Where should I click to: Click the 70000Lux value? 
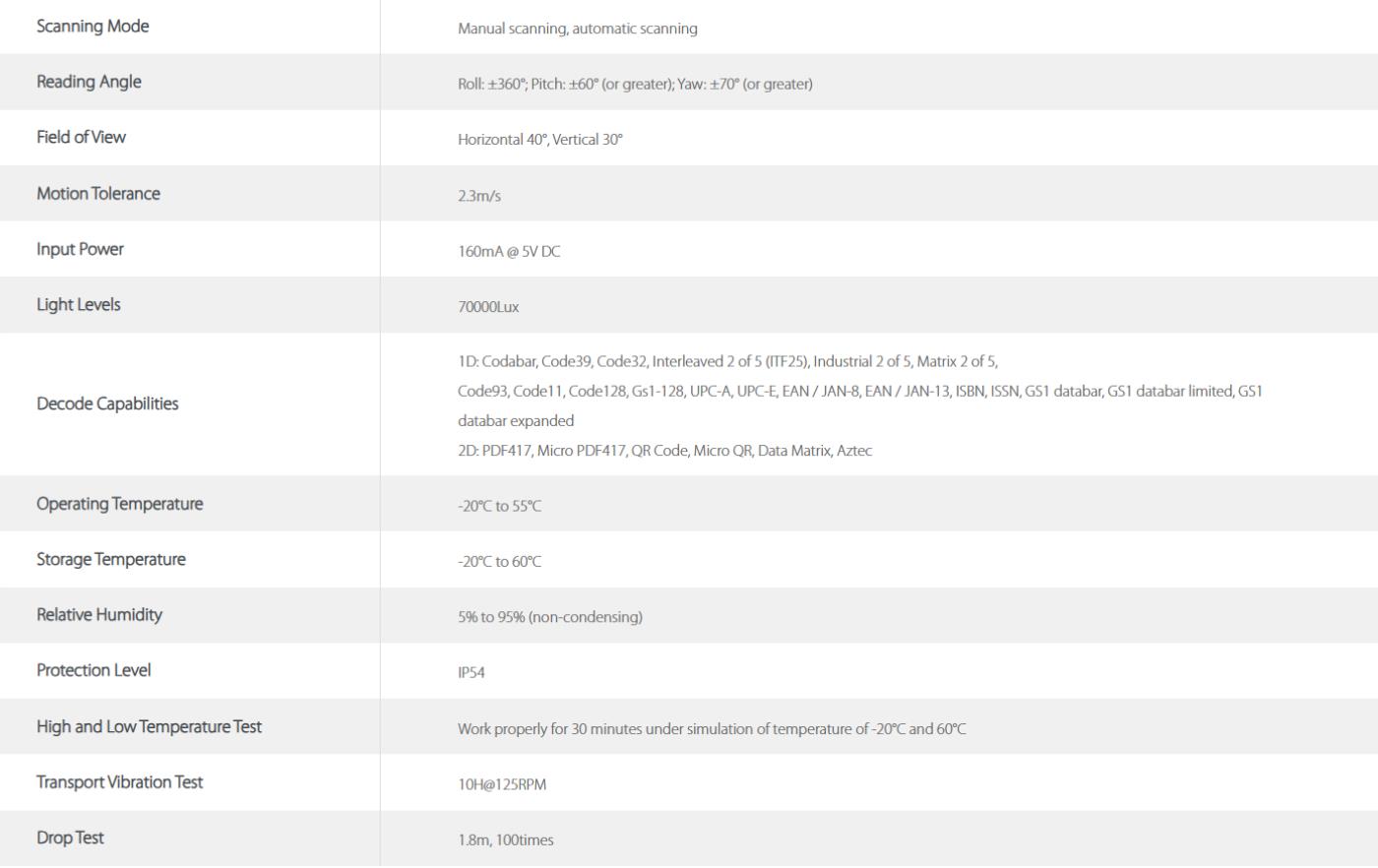pyautogui.click(x=488, y=307)
